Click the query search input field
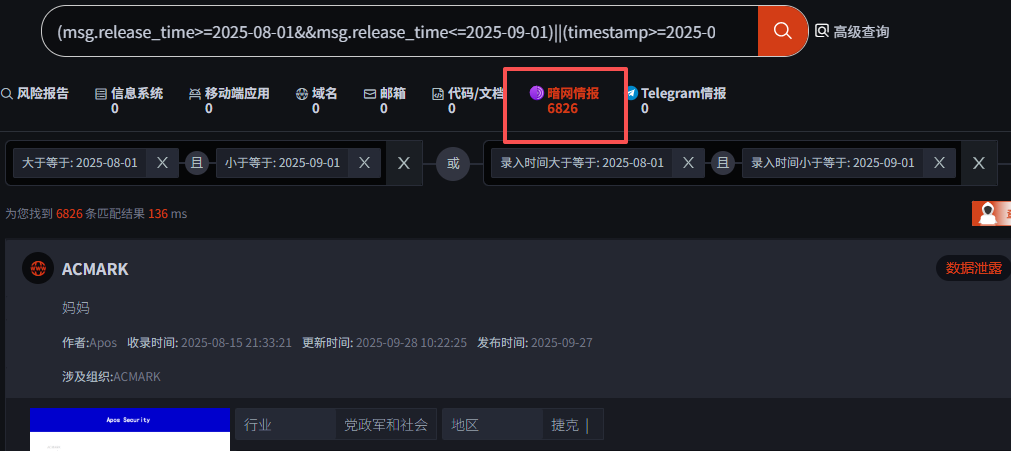This screenshot has height=451, width=1011. point(400,31)
